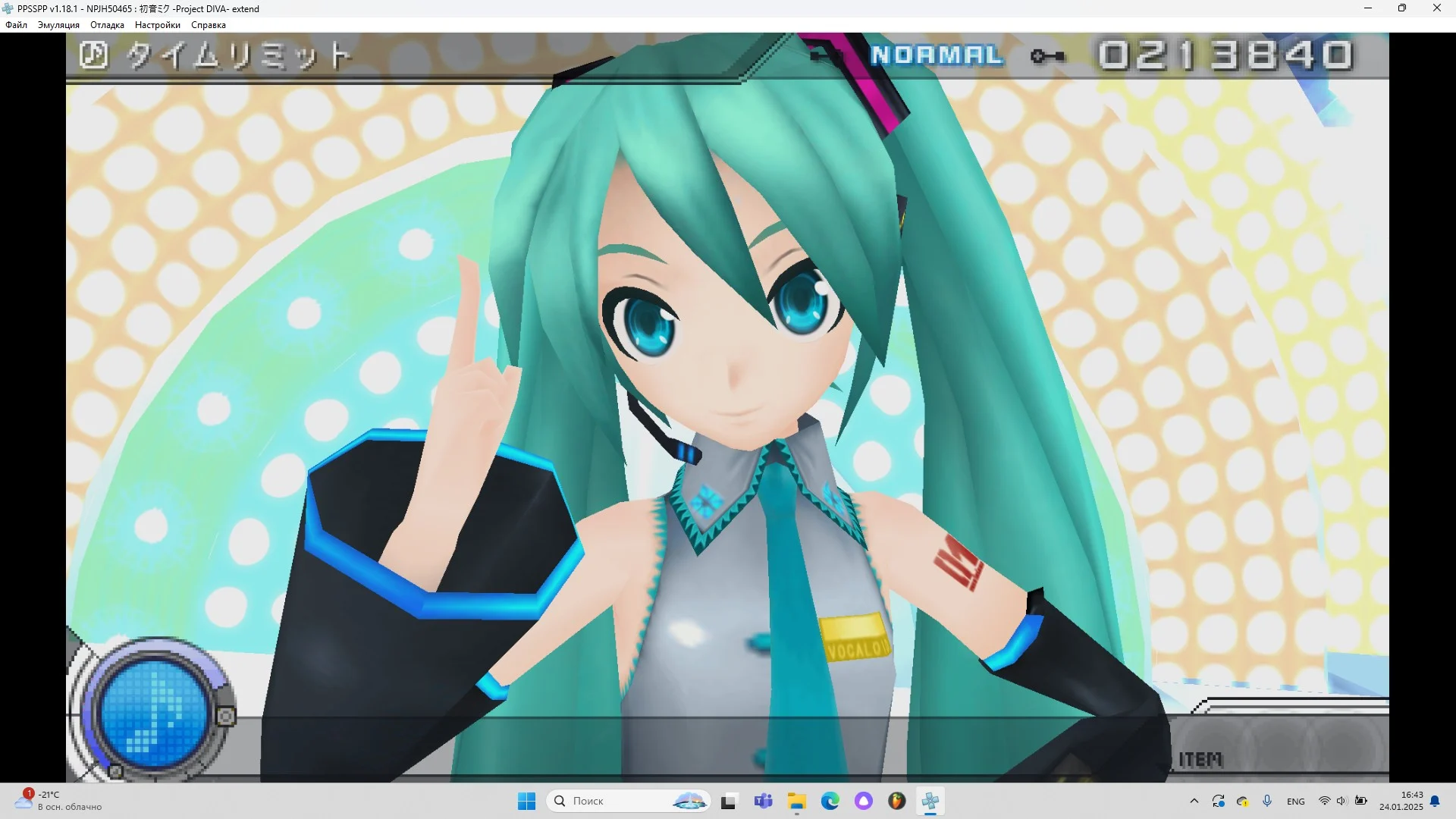Select the PPSSPP icon in taskbar
This screenshot has height=819, width=1456.
(x=930, y=801)
